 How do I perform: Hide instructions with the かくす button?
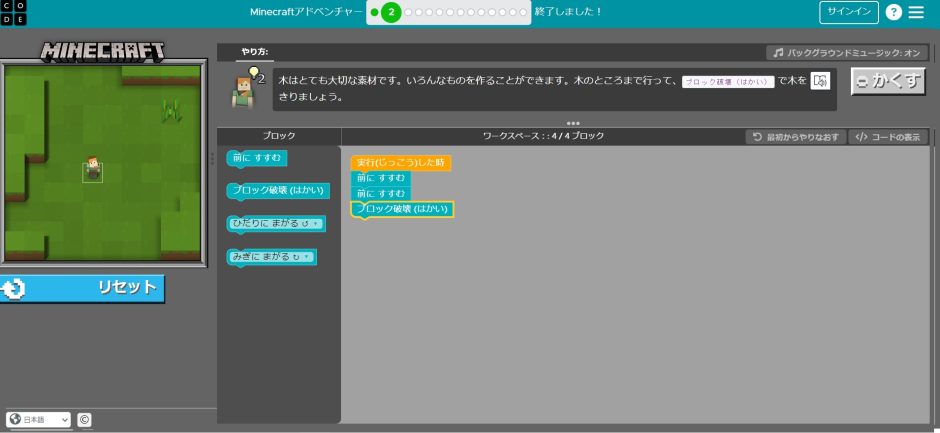pos(888,82)
